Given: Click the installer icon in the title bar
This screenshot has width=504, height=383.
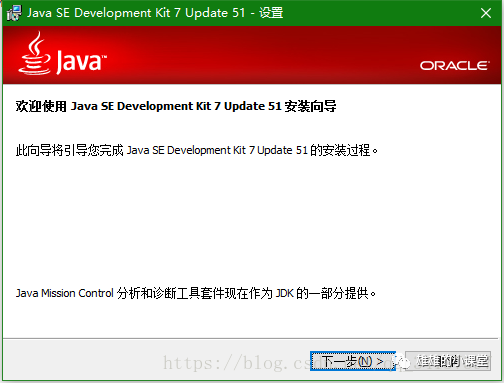Looking at the screenshot, I should 14,13.
